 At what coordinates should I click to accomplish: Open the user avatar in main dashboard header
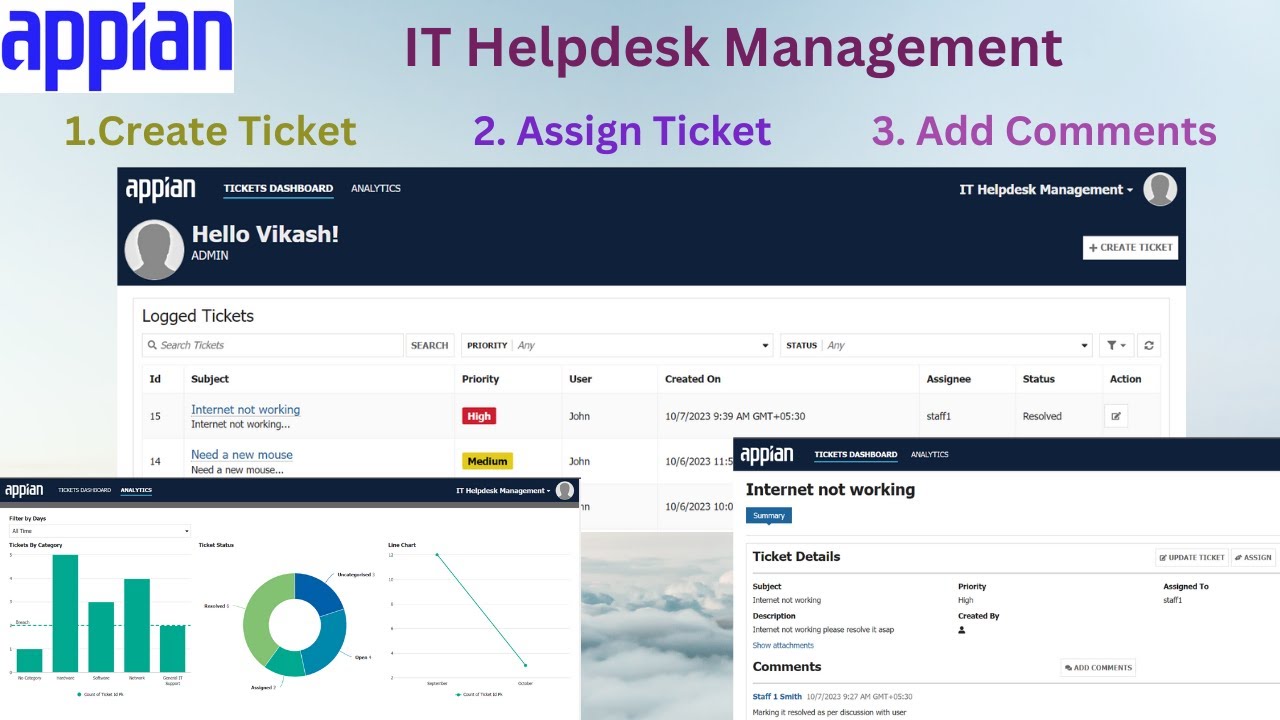[x=1160, y=189]
